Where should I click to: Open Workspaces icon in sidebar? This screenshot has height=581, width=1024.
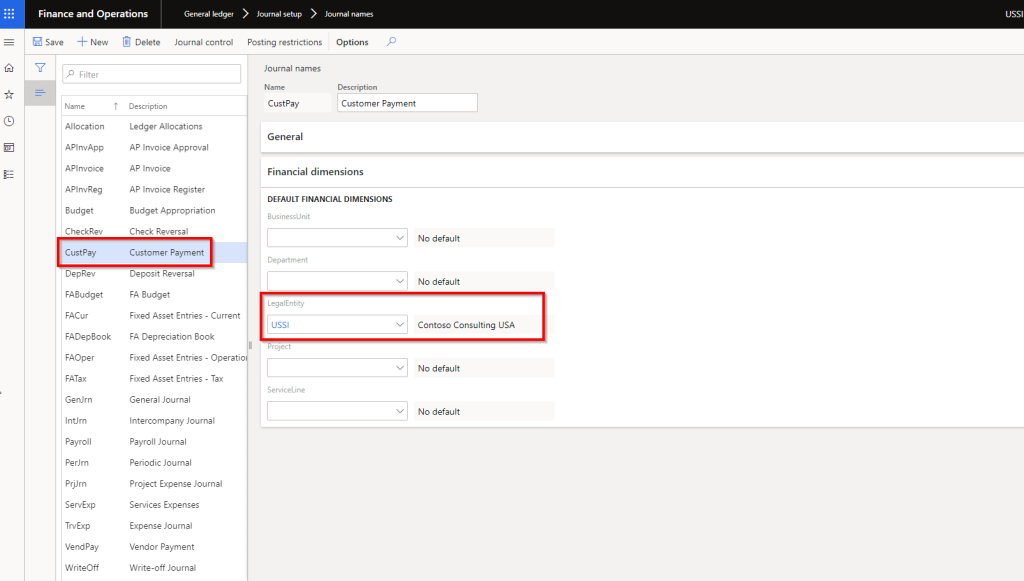click(x=9, y=147)
